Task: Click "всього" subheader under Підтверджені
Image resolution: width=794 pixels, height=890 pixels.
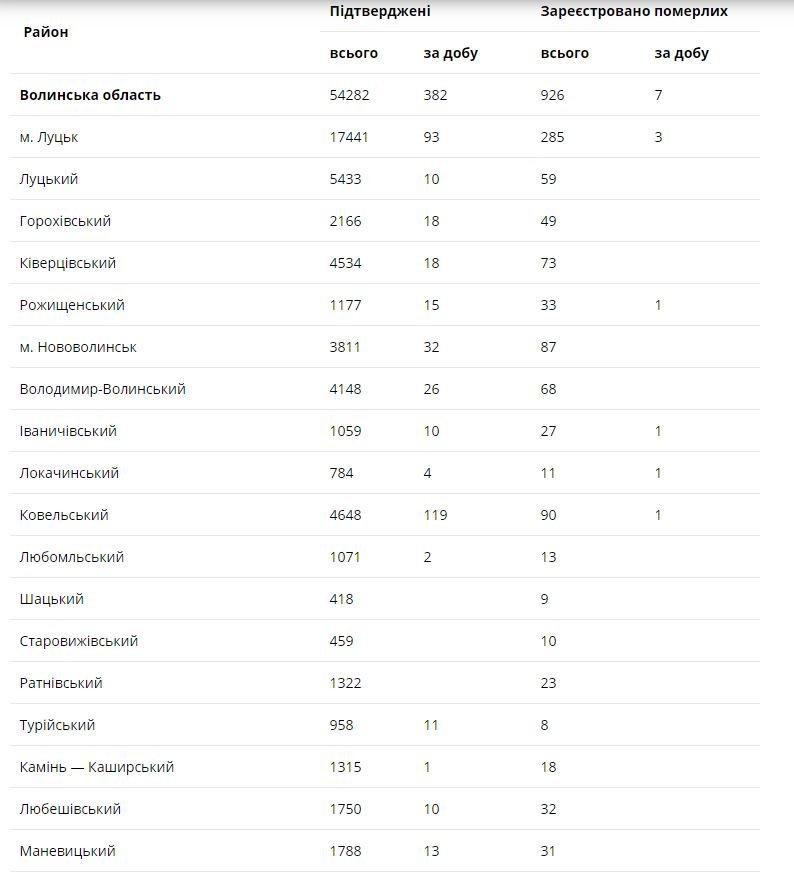Action: [x=353, y=53]
